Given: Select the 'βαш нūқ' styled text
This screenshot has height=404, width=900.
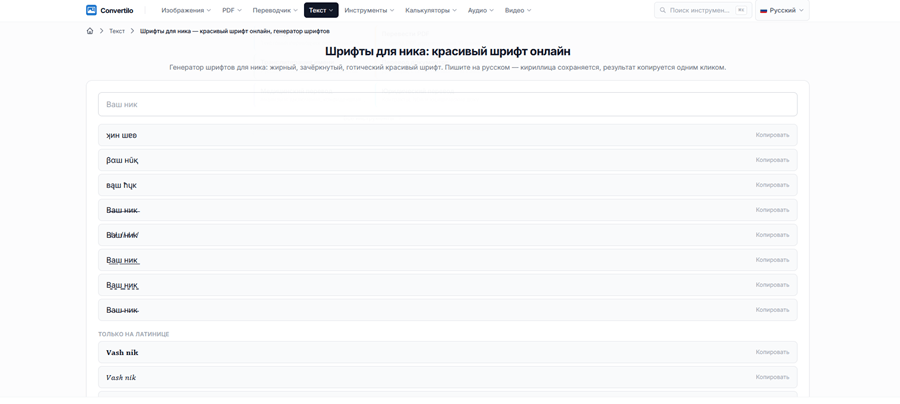Looking at the screenshot, I should 122,161.
